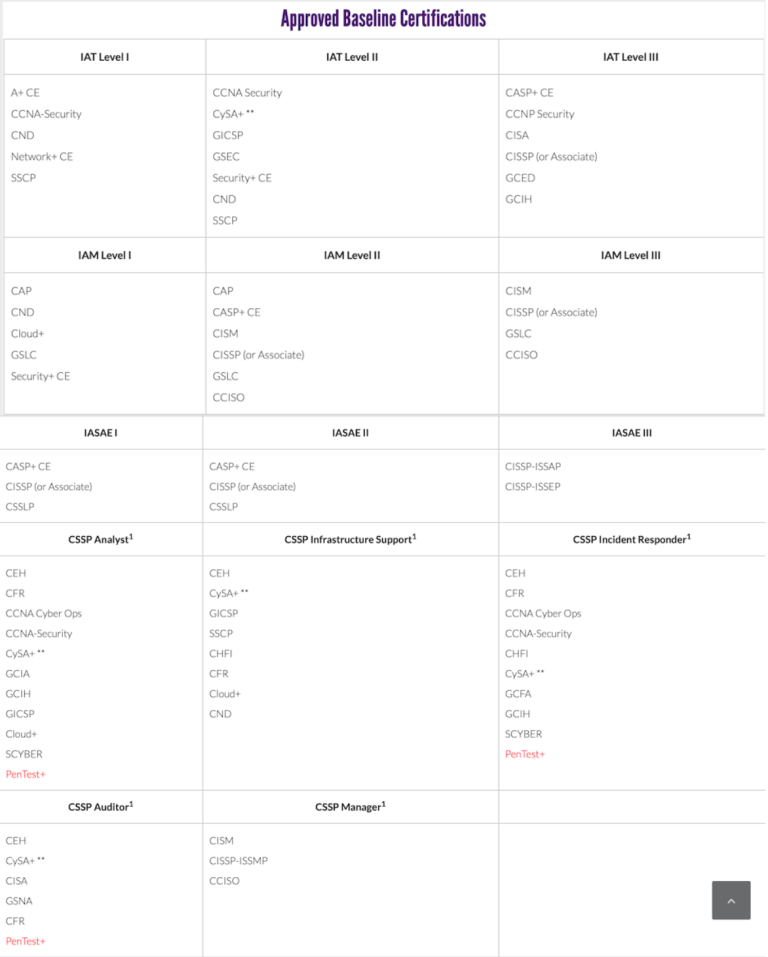Click CCNP Security in IAT Level III
The height and width of the screenshot is (957, 768).
tap(540, 114)
